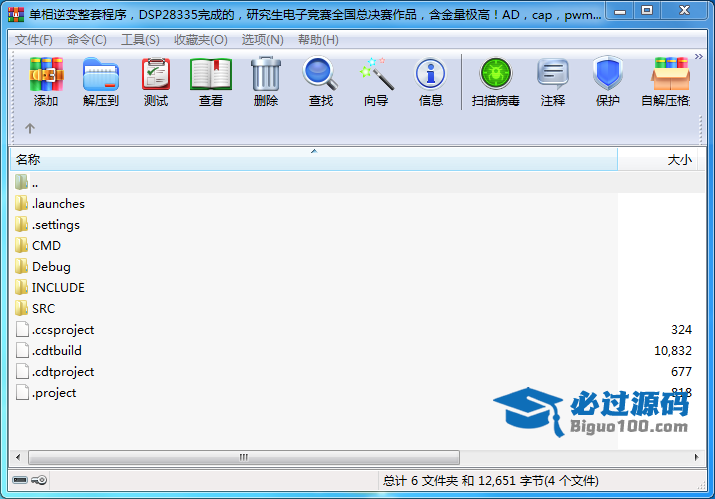Select the .project file
The height and width of the screenshot is (499, 715).
46,392
